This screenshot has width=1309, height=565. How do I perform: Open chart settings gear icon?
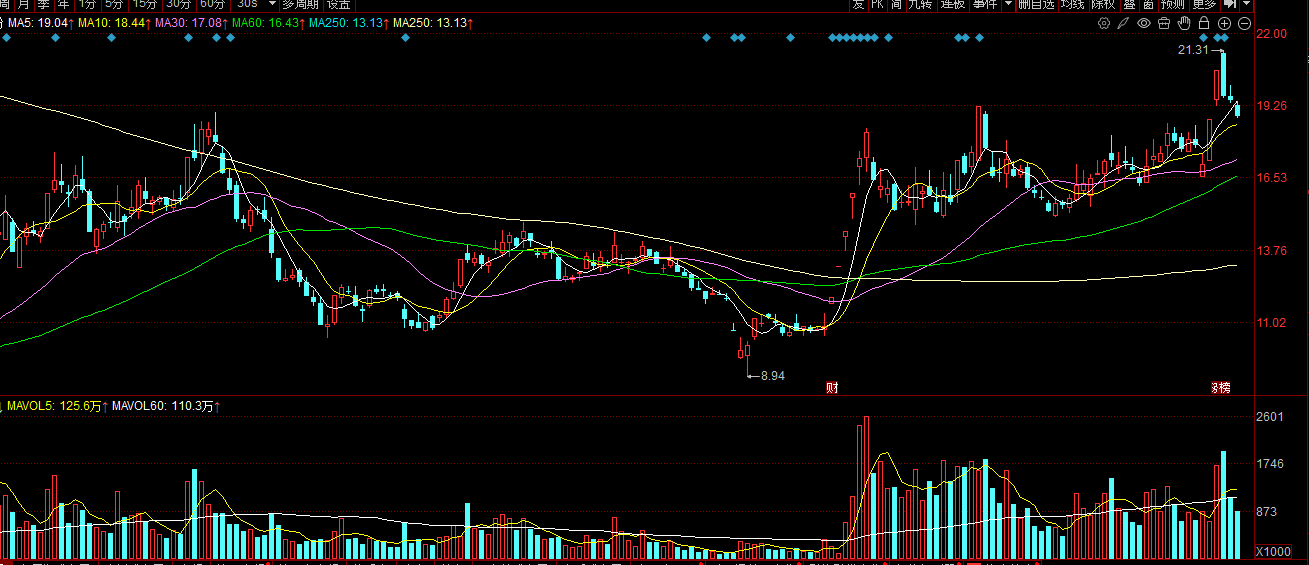tap(1104, 23)
